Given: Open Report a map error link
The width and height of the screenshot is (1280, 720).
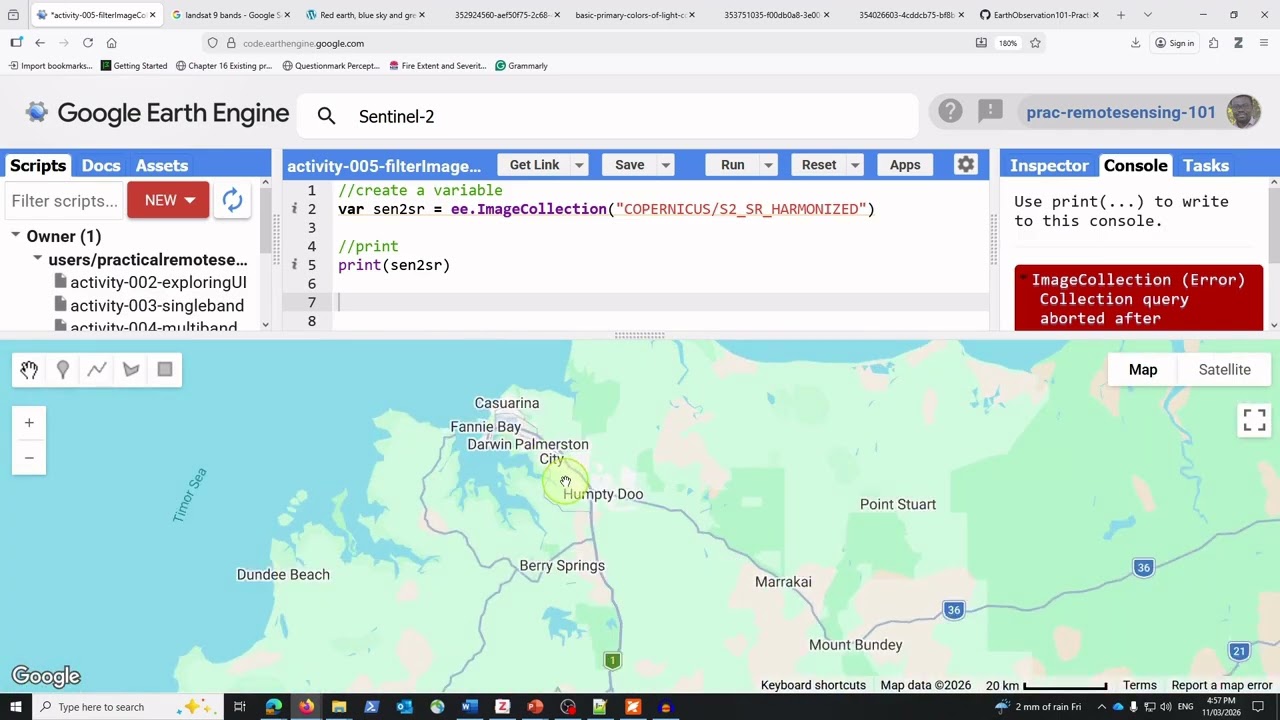Looking at the screenshot, I should coord(1221,685).
